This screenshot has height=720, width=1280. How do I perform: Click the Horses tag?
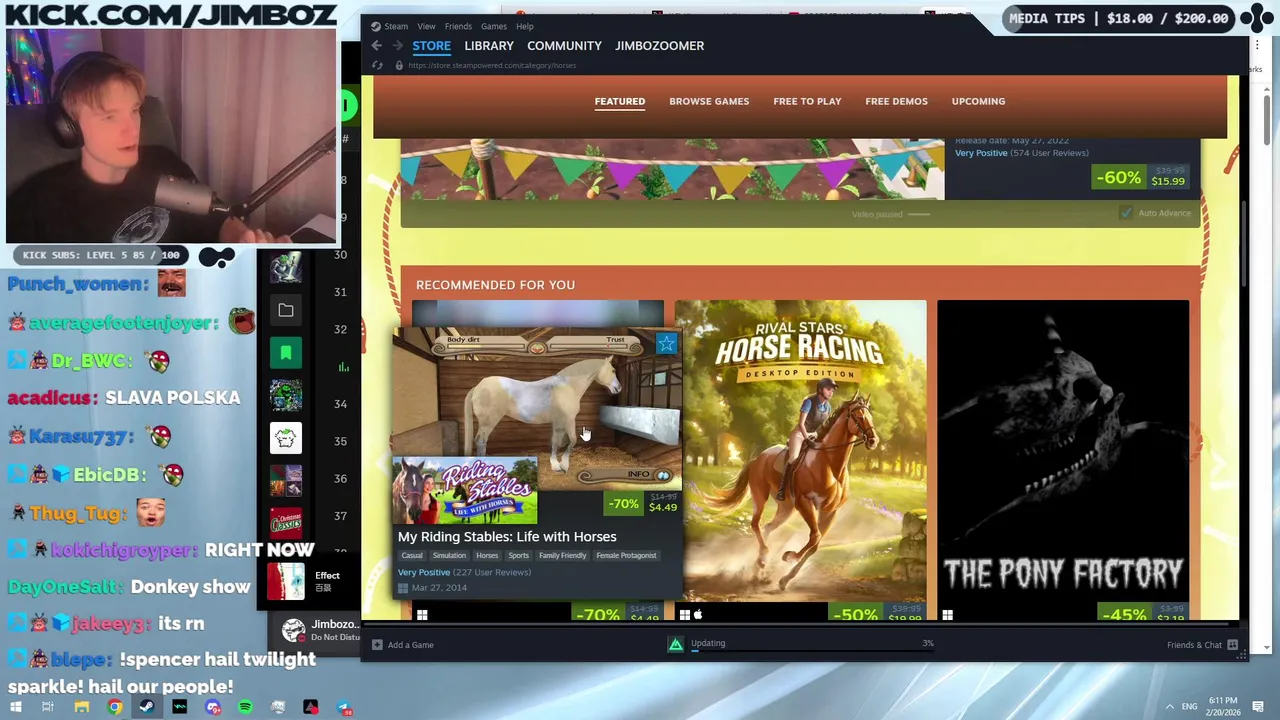(x=487, y=556)
